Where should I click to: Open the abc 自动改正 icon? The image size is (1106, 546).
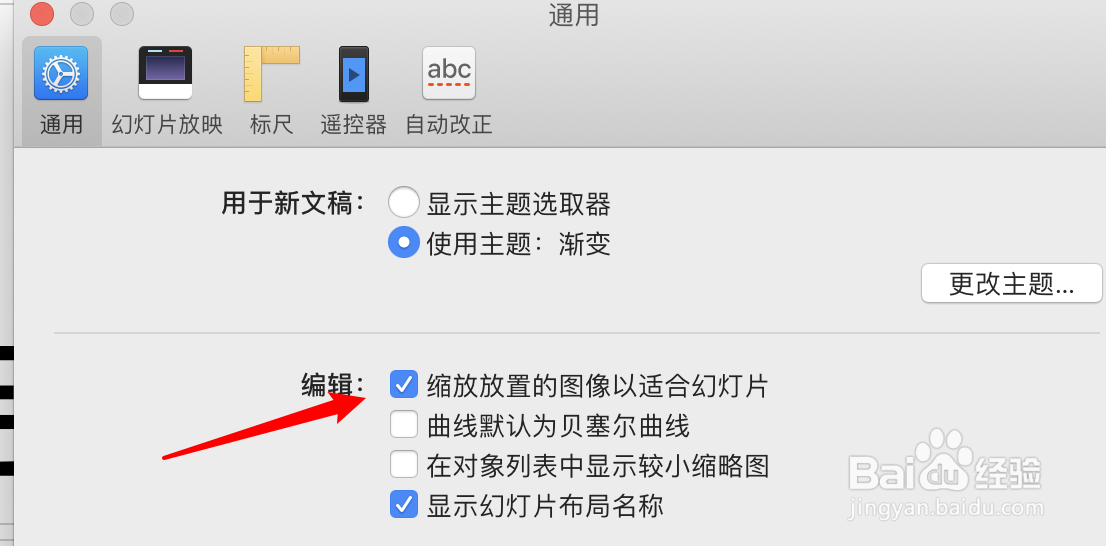tap(449, 73)
